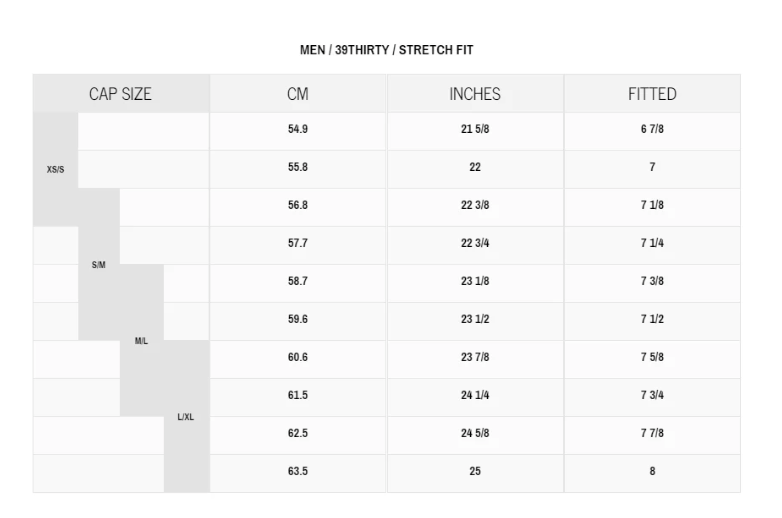The image size is (782, 518).
Task: Select the fitted size 8 cell
Action: (652, 472)
